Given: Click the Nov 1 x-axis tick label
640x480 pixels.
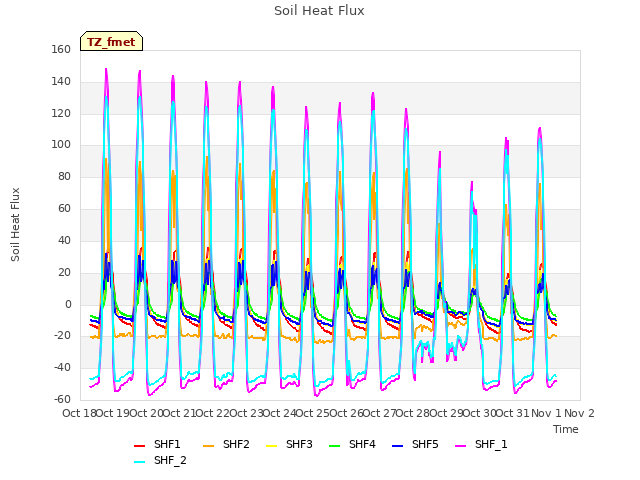Looking at the screenshot, I should 546,413.
